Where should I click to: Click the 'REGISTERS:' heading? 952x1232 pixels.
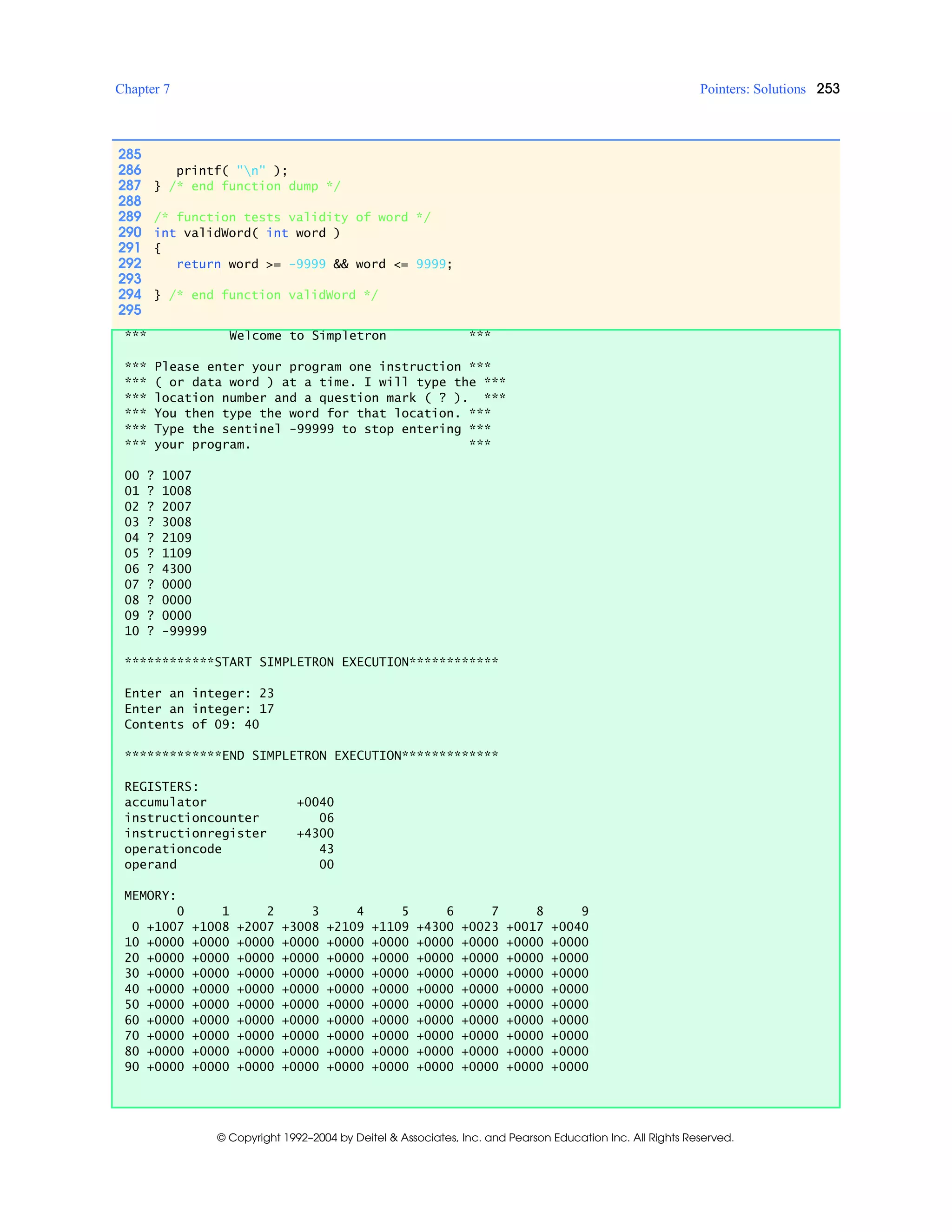(x=161, y=786)
